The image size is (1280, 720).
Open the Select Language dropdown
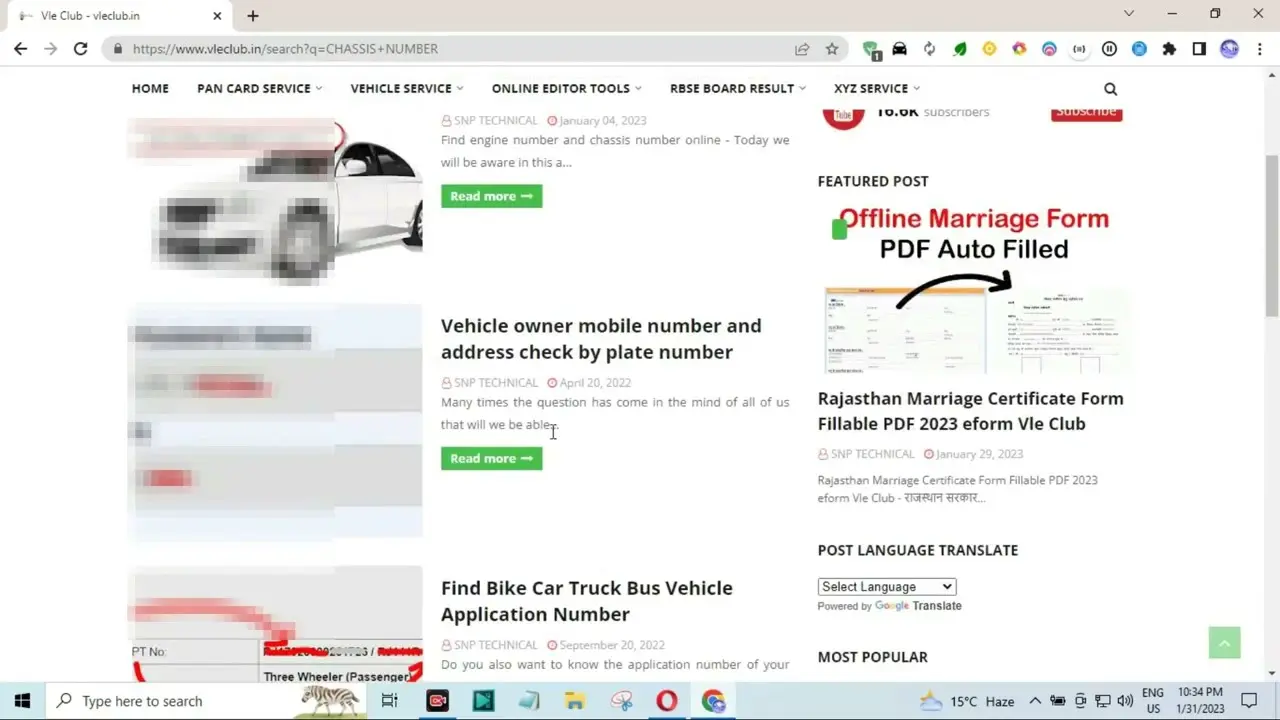[887, 587]
